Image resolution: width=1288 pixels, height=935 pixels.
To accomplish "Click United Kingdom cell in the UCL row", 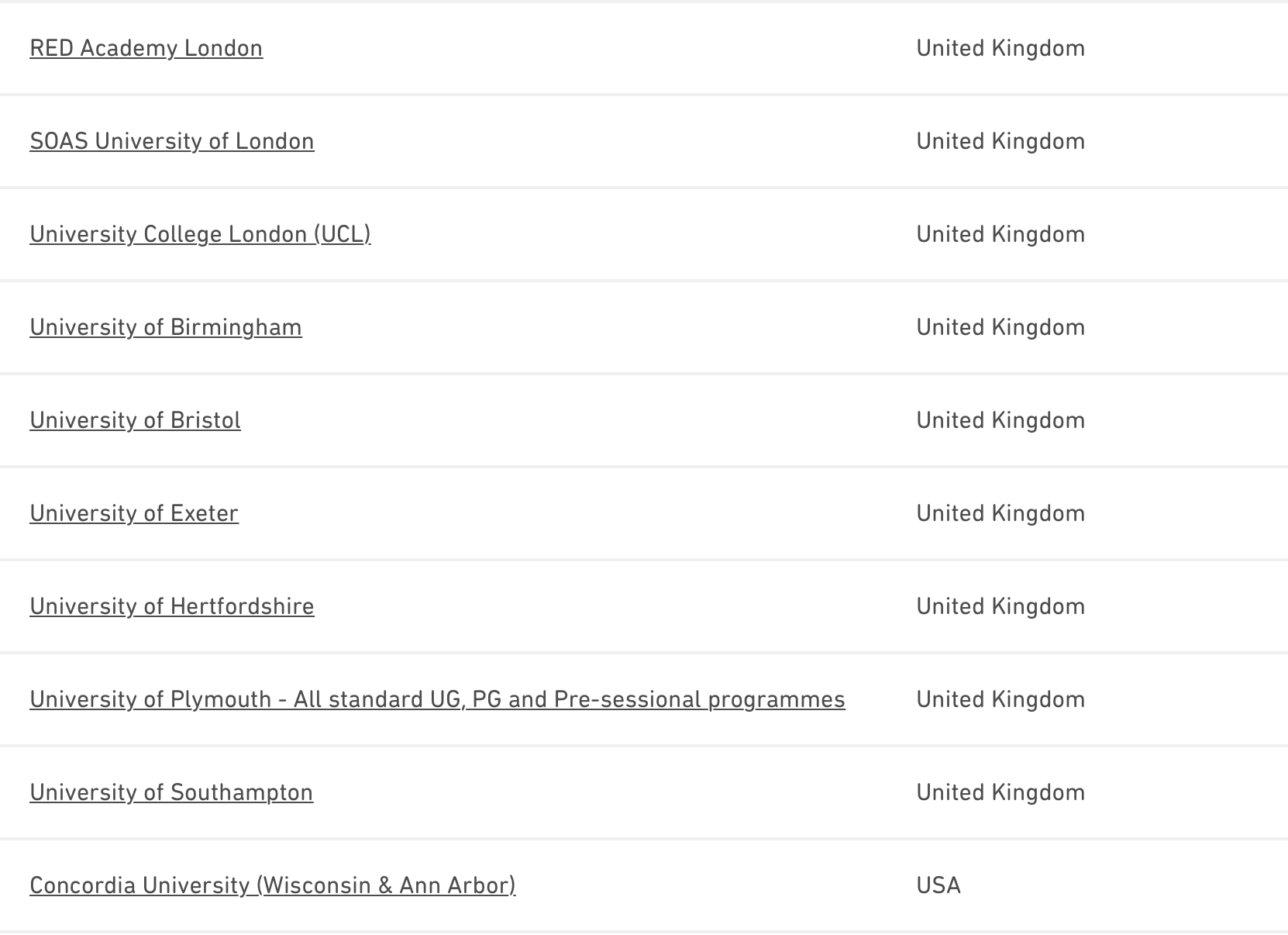I will coord(1000,234).
